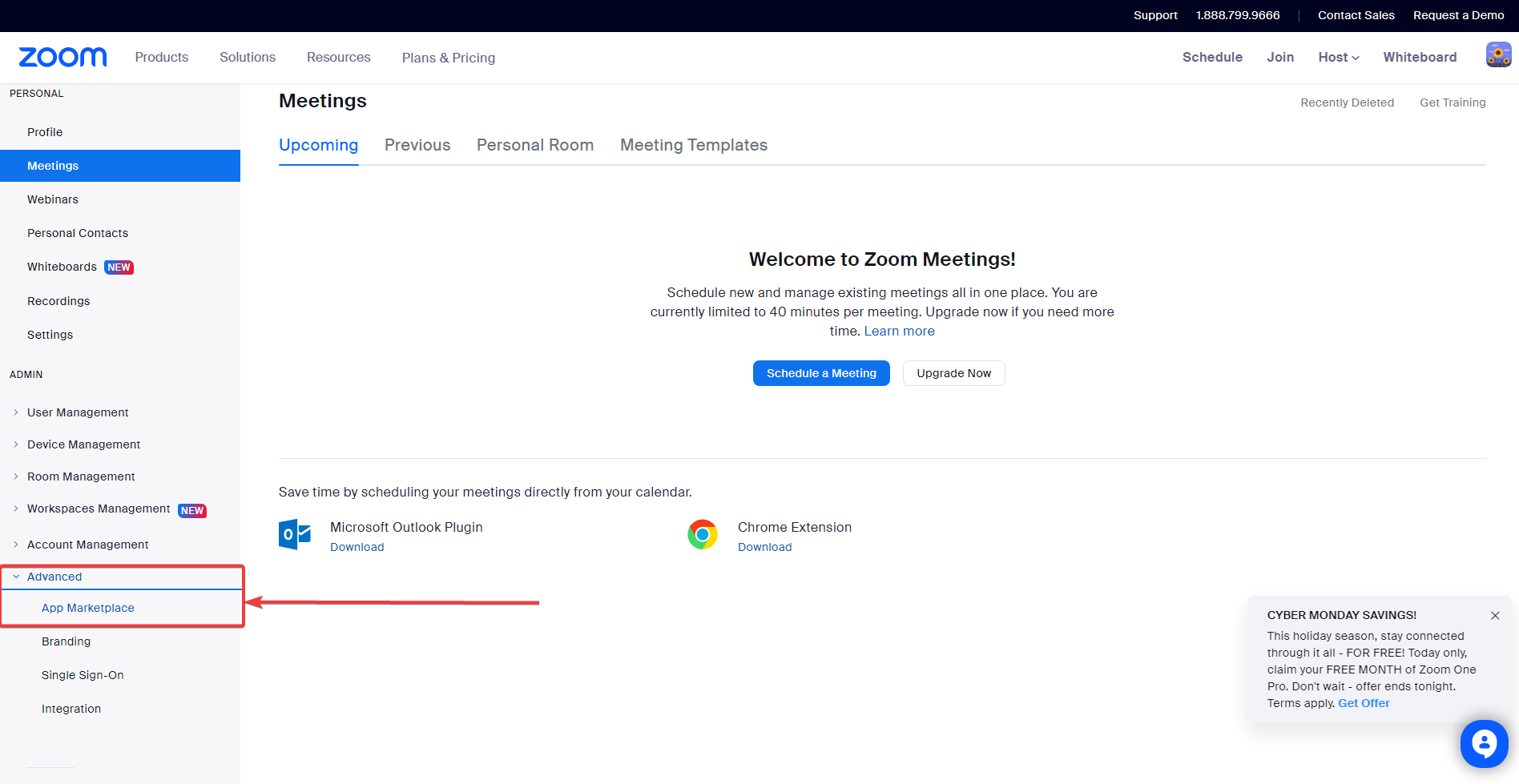
Task: Open Personal Contacts in the sidebar
Action: coord(78,233)
